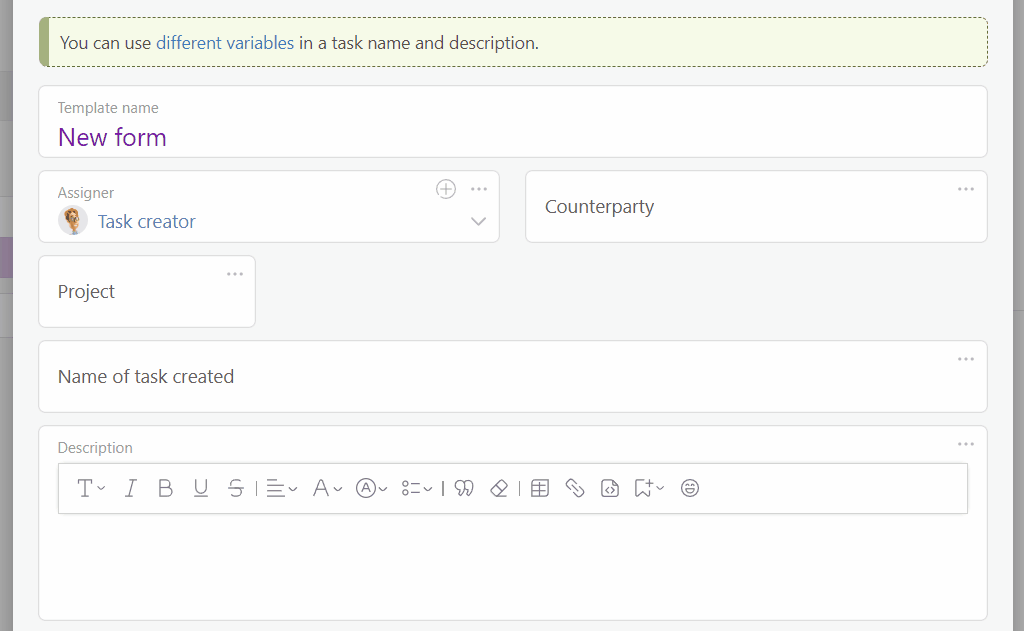The image size is (1024, 631).
Task: Toggle italic formatting in description toolbar
Action: tap(131, 488)
